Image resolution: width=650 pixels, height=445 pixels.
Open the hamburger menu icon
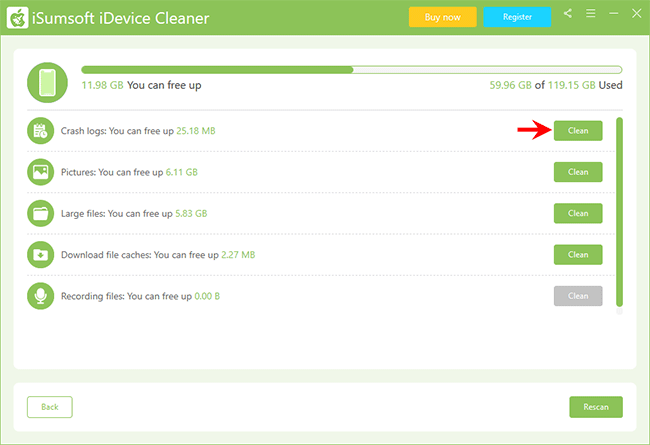point(591,14)
